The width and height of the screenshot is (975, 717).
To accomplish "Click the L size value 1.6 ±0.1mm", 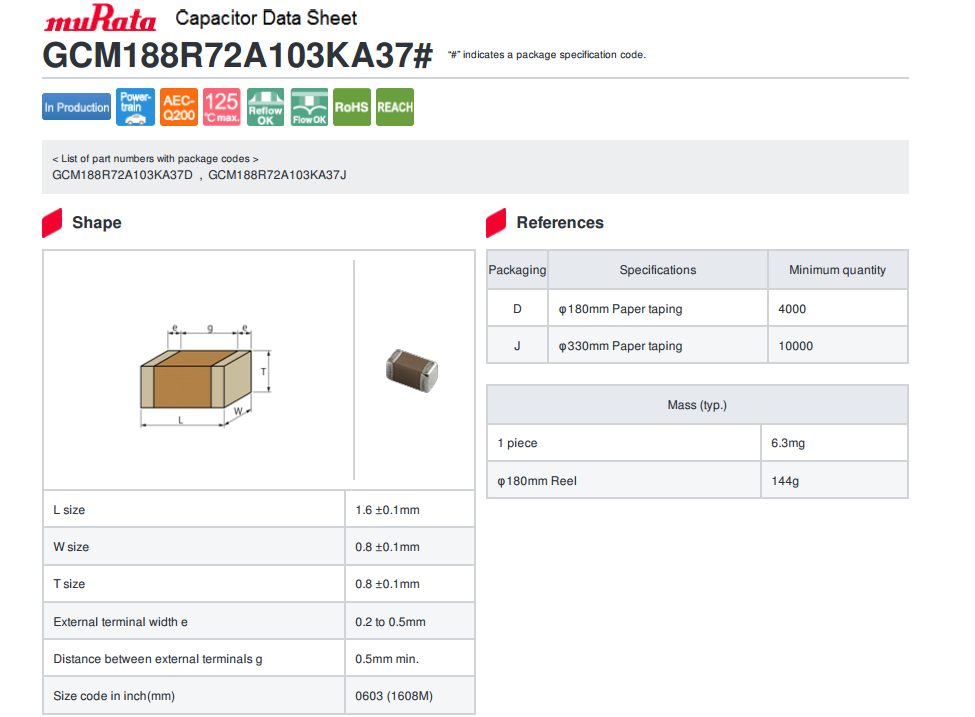I will (x=387, y=510).
